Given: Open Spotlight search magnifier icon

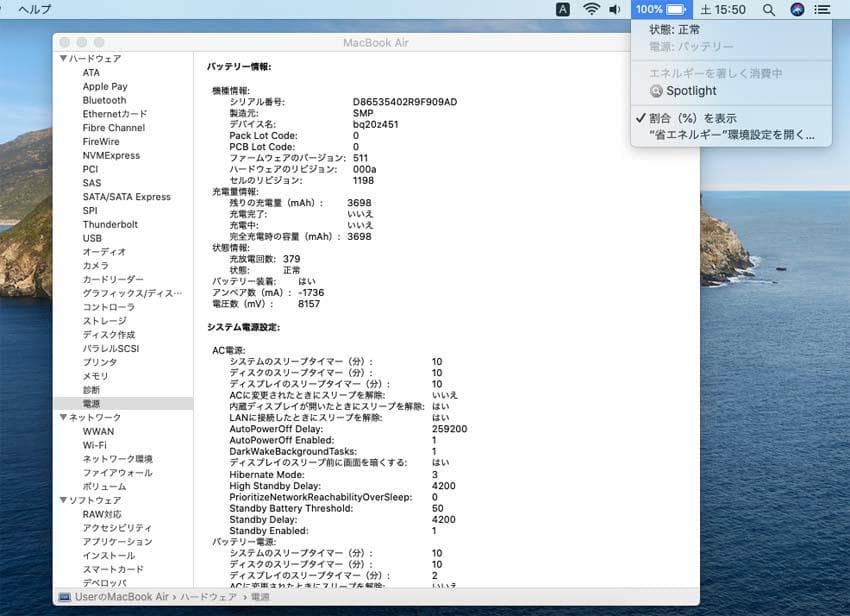Looking at the screenshot, I should pos(769,9).
